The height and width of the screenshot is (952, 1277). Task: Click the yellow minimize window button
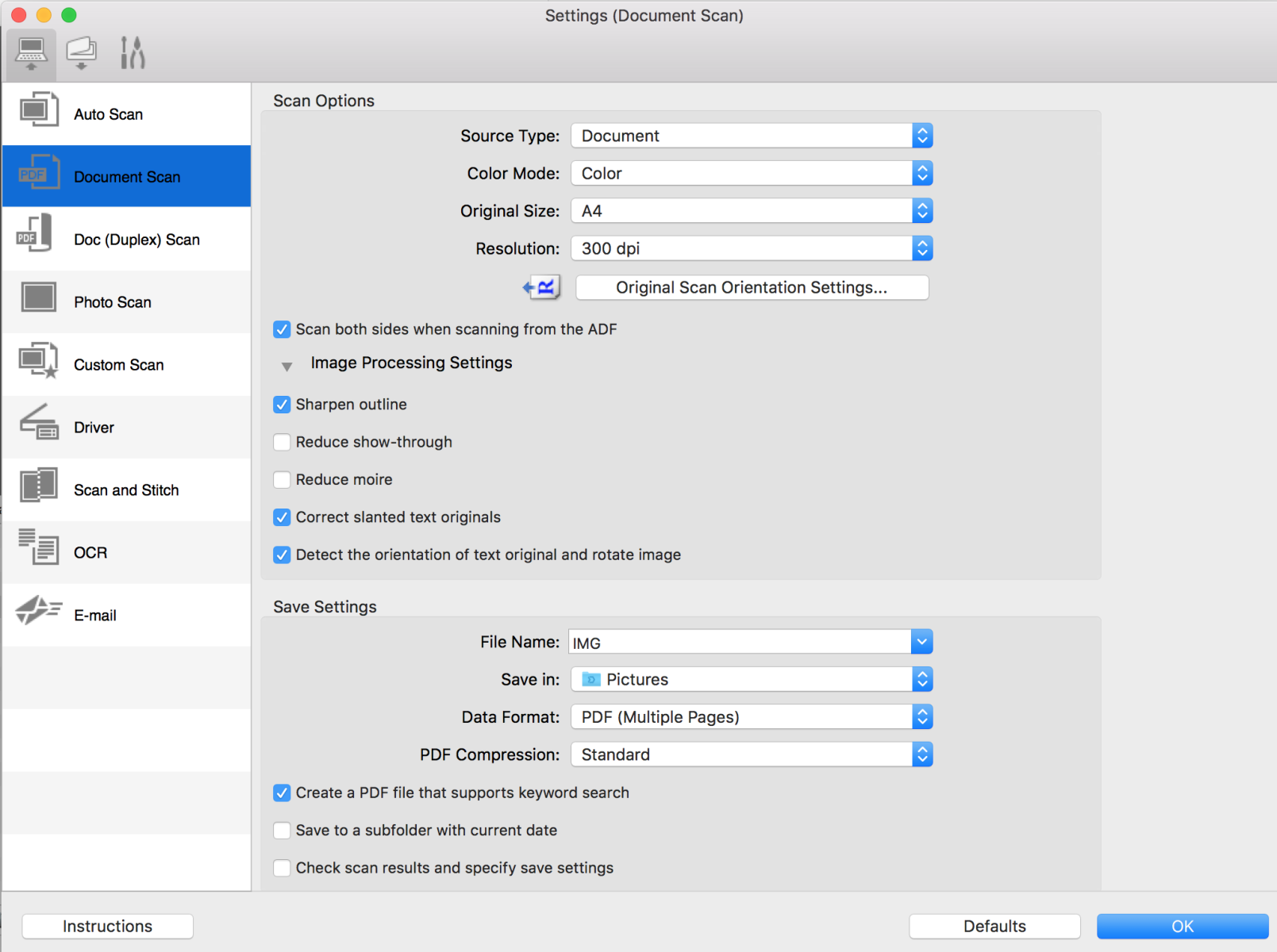click(x=44, y=15)
